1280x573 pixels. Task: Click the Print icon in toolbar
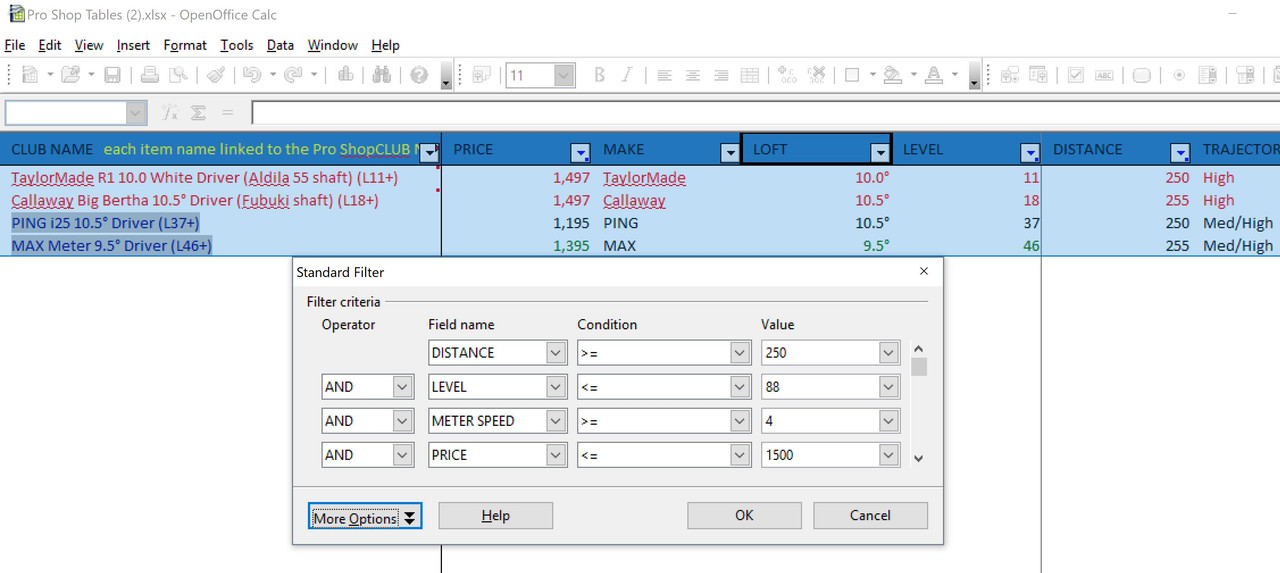coord(150,75)
